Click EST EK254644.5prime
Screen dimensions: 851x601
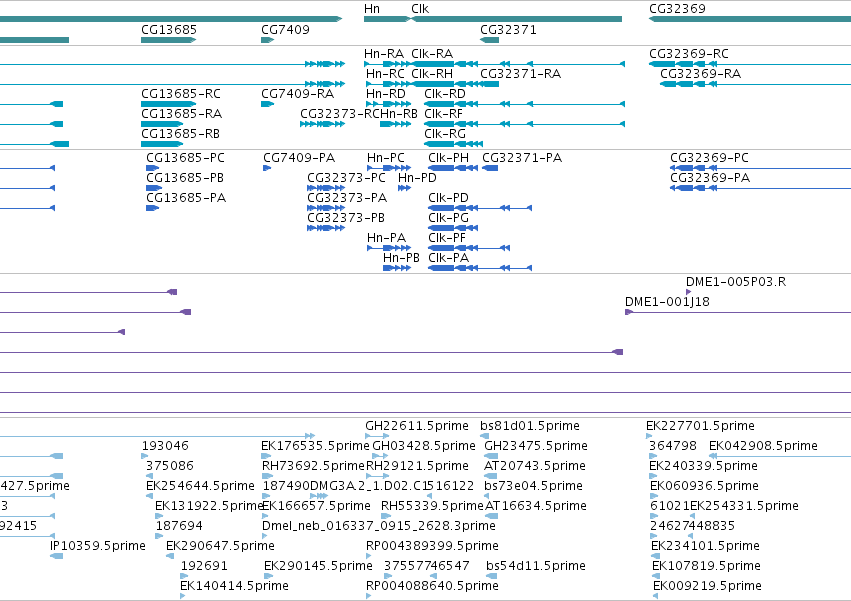click(200, 486)
